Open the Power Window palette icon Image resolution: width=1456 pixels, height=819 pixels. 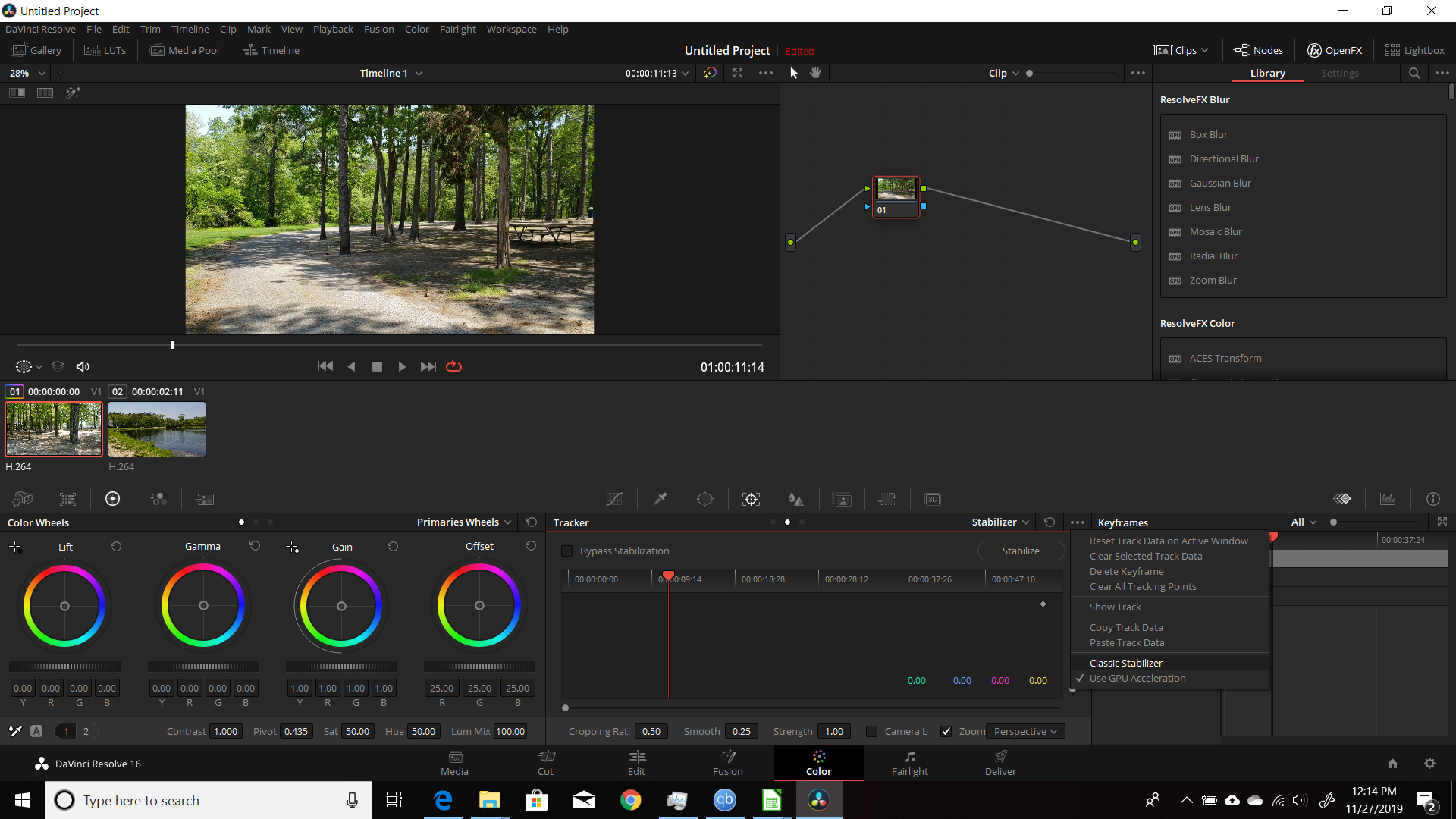coord(705,499)
